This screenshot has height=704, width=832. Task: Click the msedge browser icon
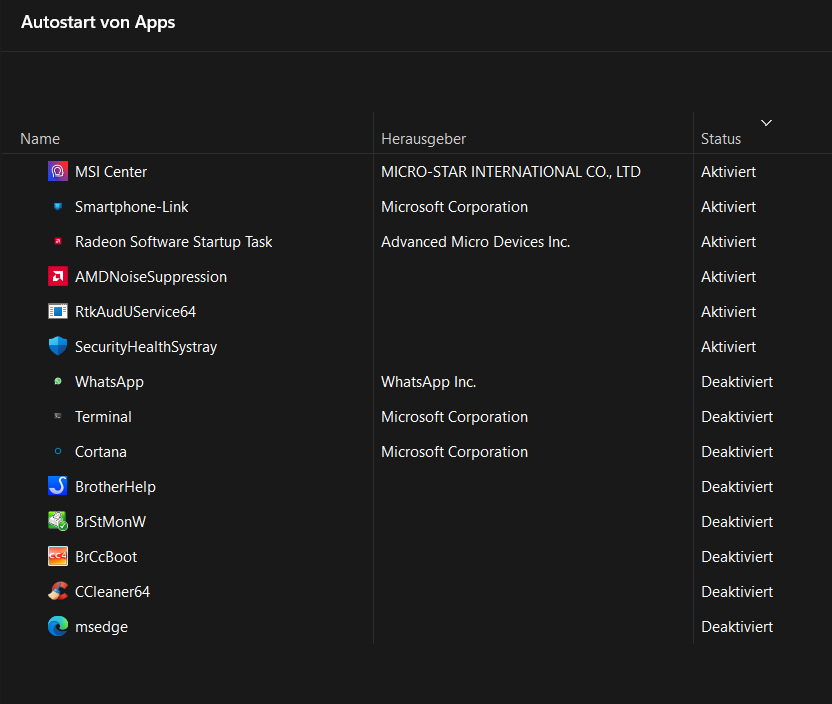(x=58, y=627)
